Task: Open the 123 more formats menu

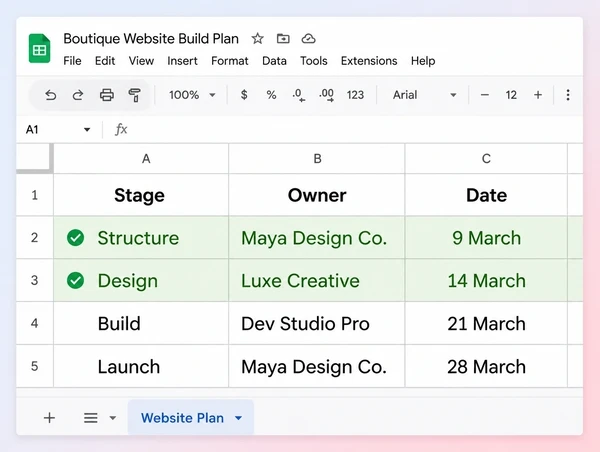Action: [355, 95]
